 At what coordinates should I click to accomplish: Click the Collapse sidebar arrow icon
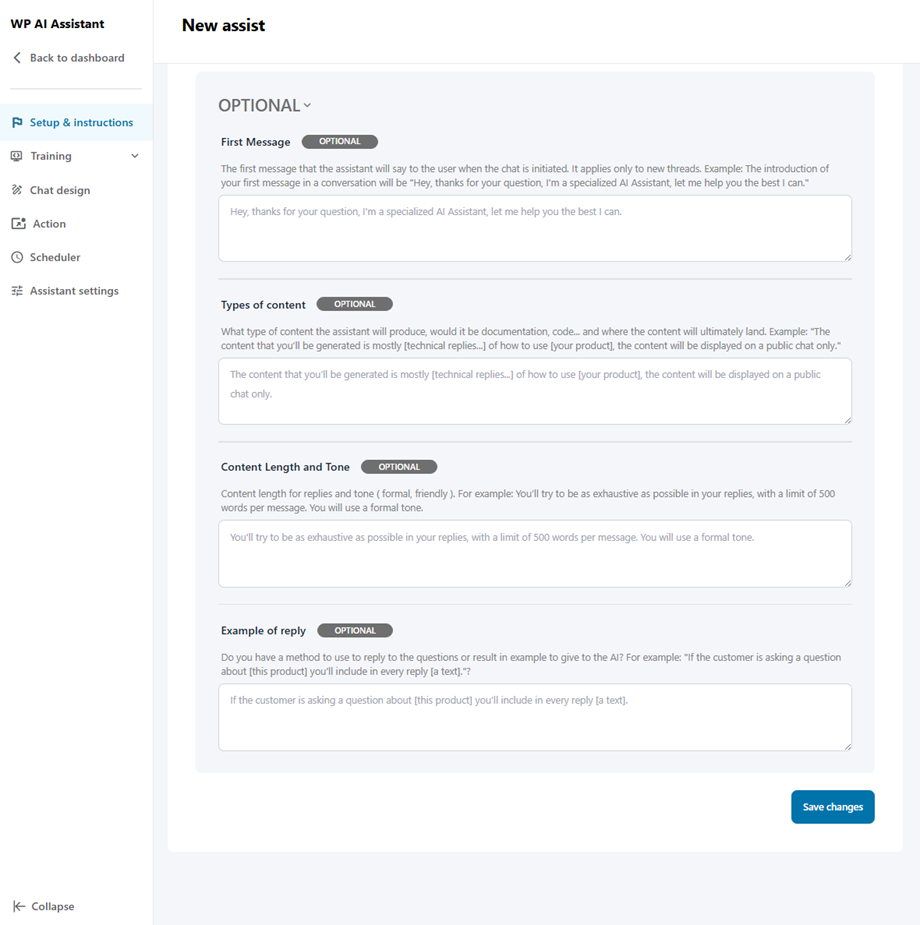19,906
